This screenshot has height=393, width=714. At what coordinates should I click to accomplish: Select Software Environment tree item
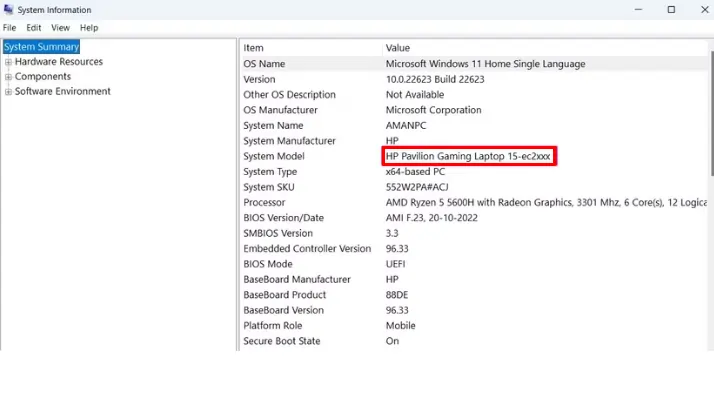[x=62, y=91]
